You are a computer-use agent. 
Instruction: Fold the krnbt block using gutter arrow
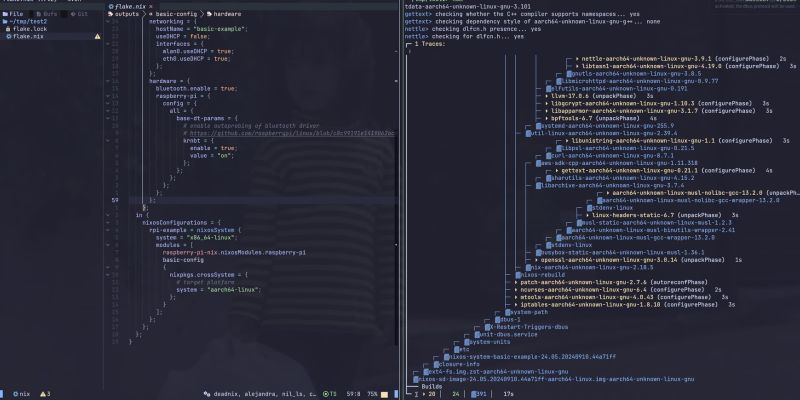pyautogui.click(x=108, y=140)
